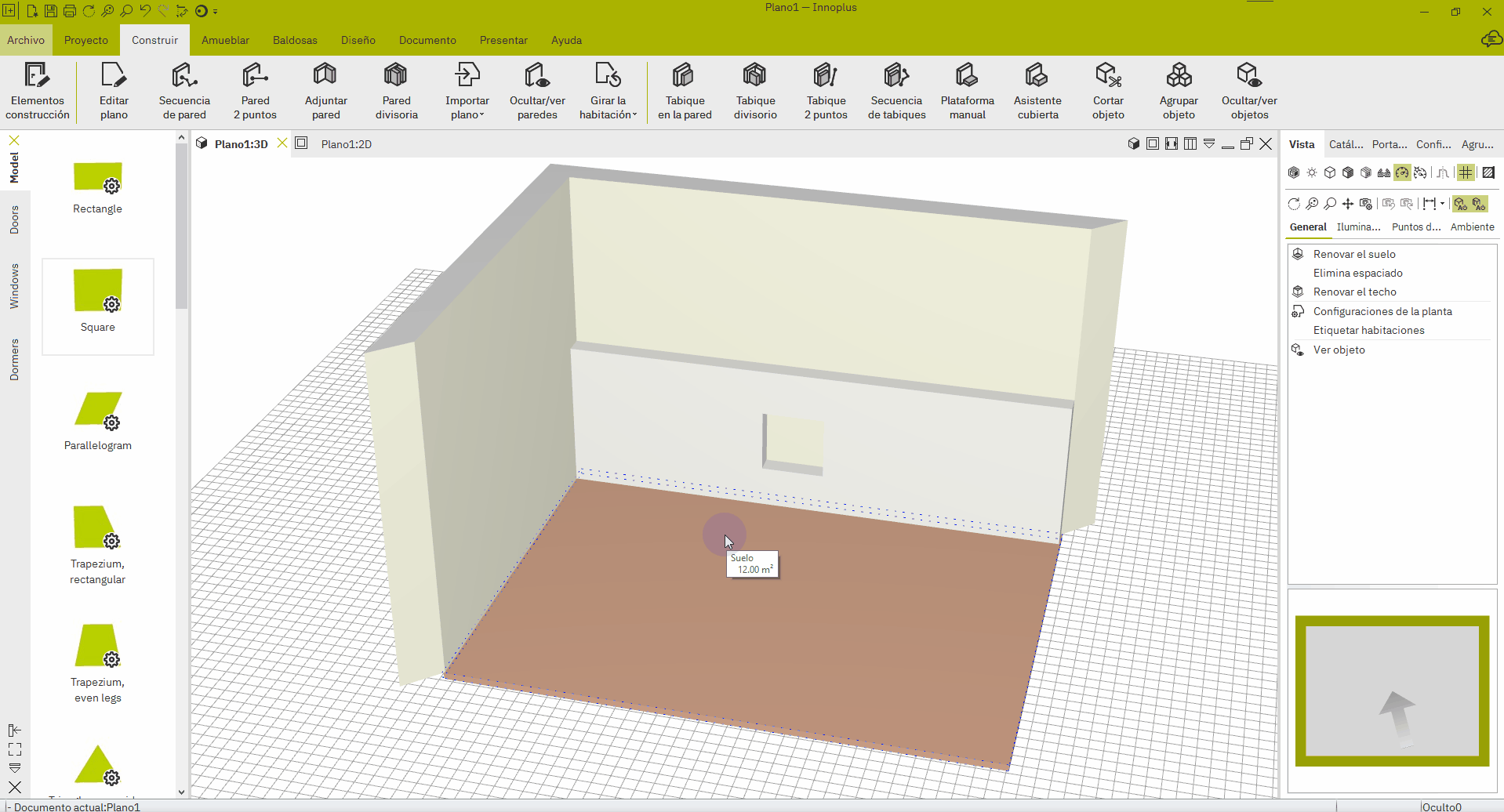
Task: Select the Editar plano tool
Action: [114, 91]
